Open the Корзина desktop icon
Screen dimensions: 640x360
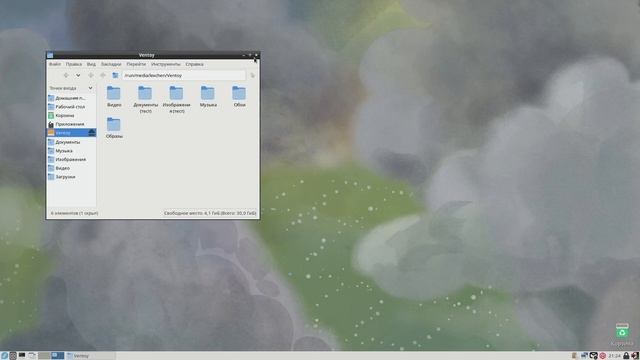(622, 334)
